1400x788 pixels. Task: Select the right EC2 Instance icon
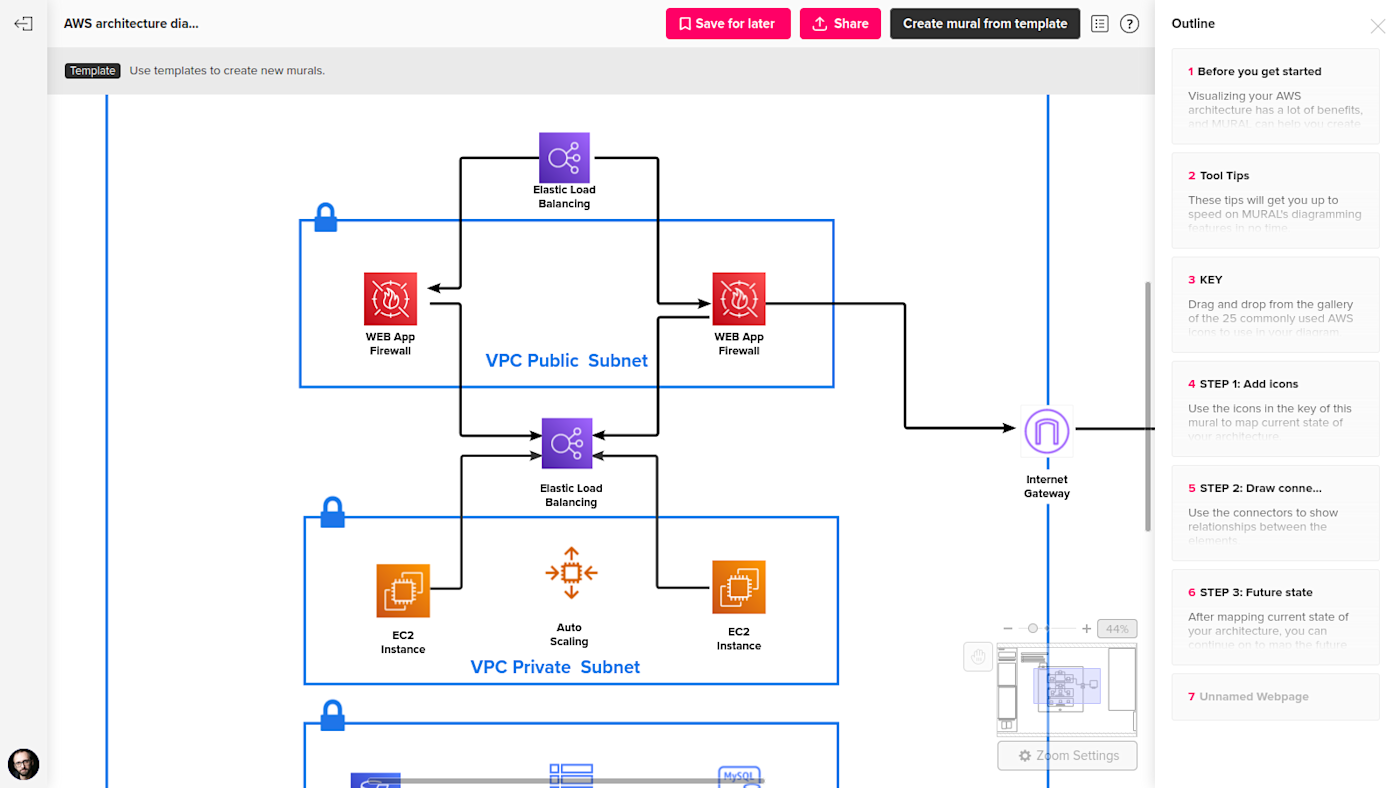(739, 587)
